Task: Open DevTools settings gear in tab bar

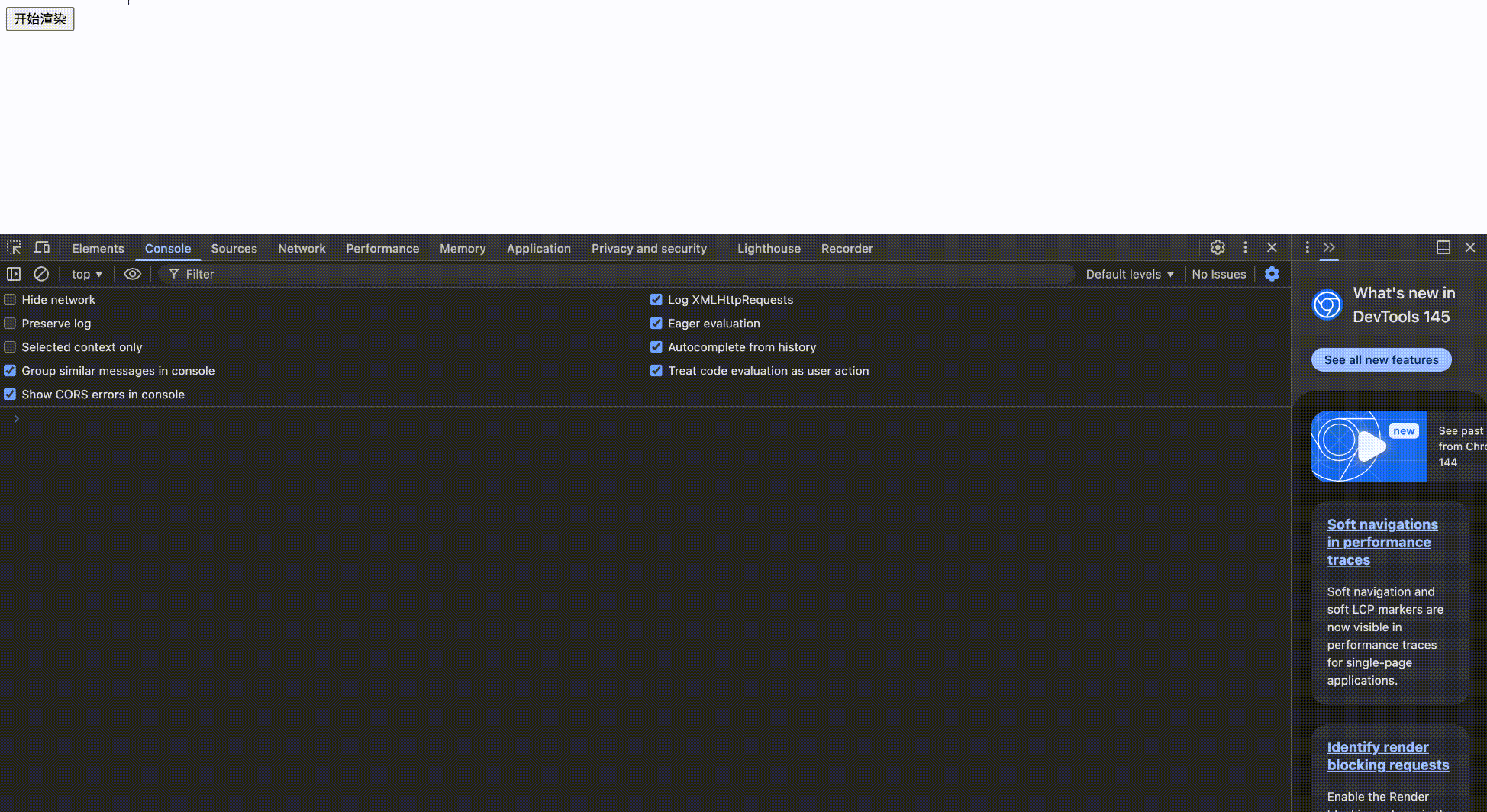Action: [x=1218, y=247]
